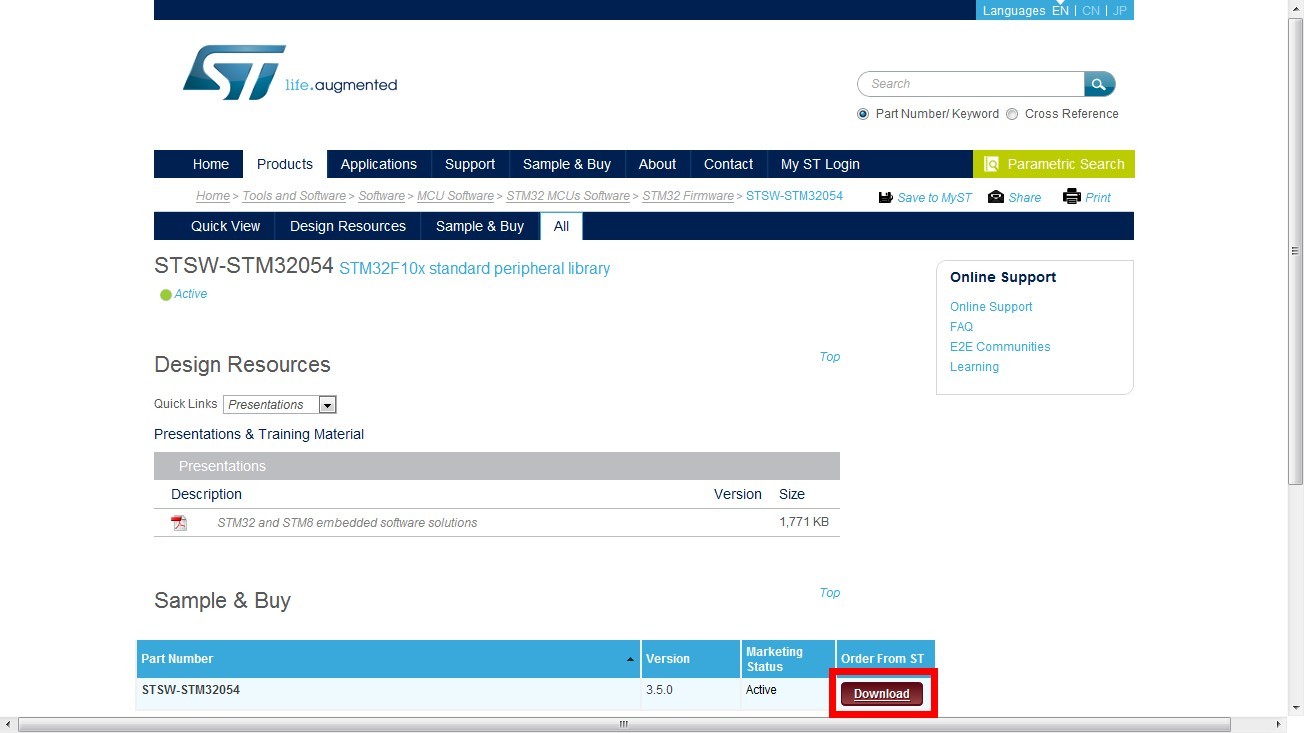Click the search magnifier button
The height and width of the screenshot is (733, 1304).
[x=1099, y=84]
